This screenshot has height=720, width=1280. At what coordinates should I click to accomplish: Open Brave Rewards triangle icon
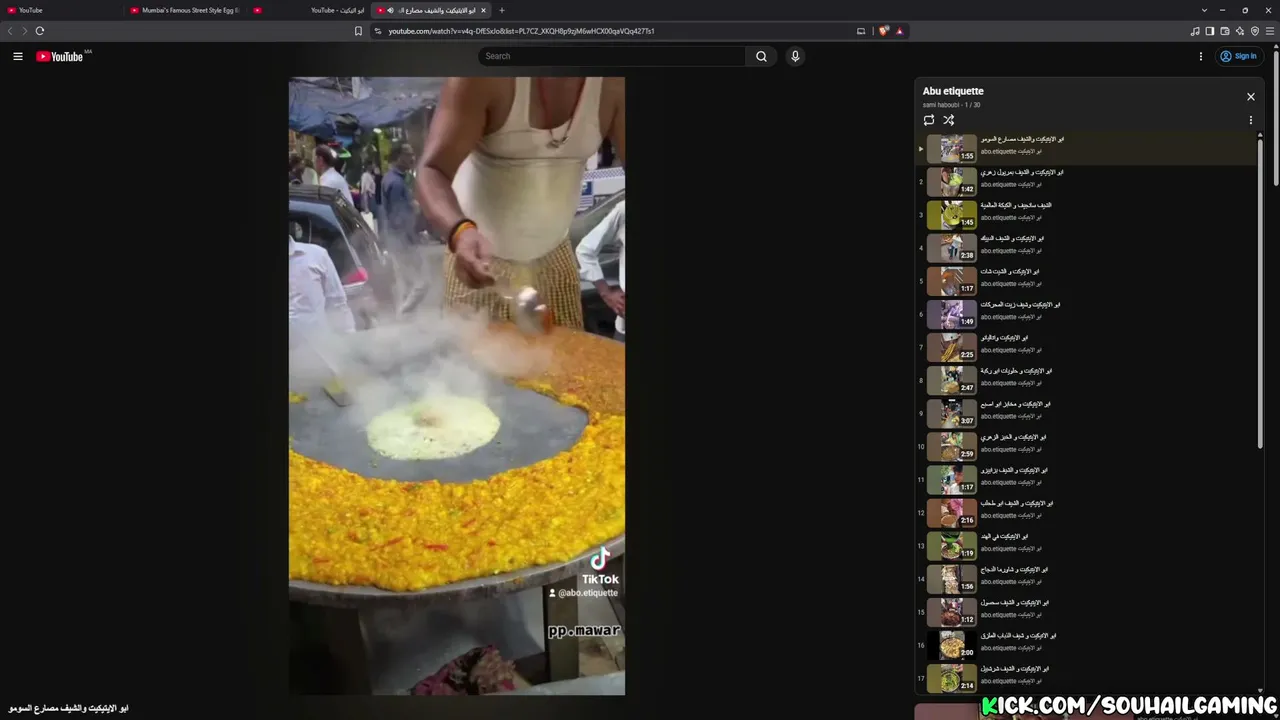pyautogui.click(x=900, y=31)
